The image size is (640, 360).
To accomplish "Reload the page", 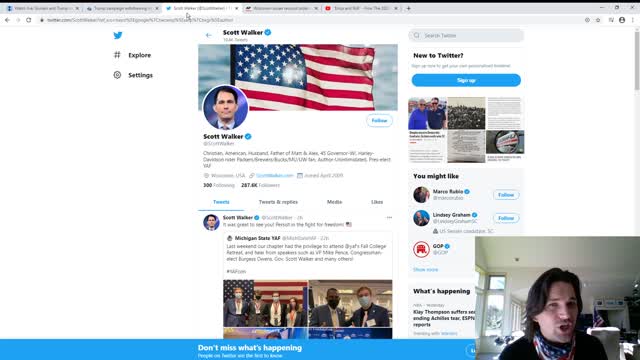I will pyautogui.click(x=29, y=20).
